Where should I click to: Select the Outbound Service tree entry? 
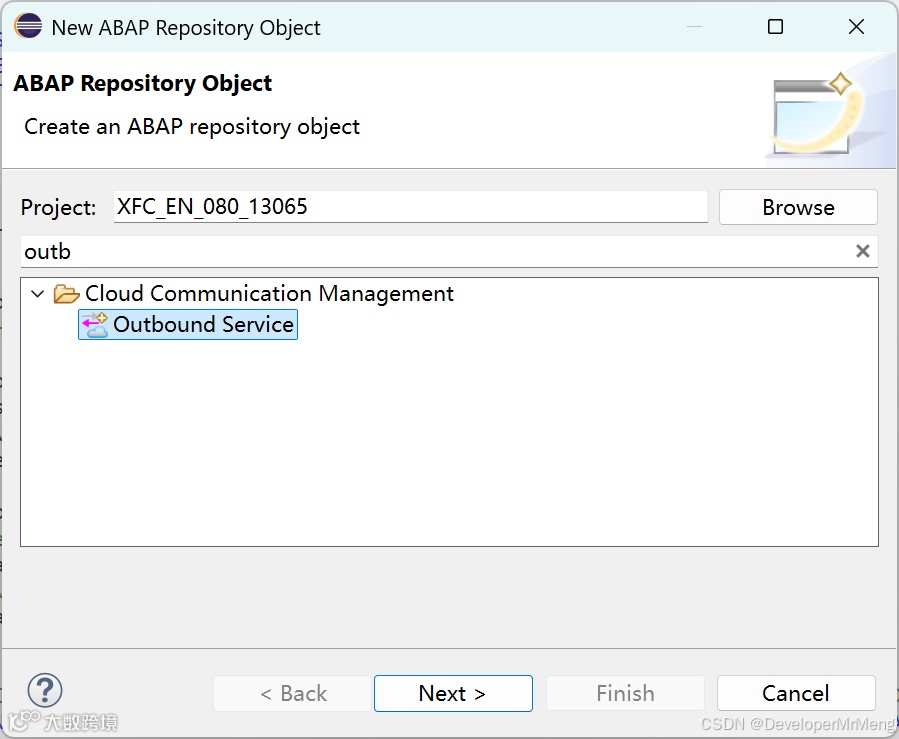(203, 325)
